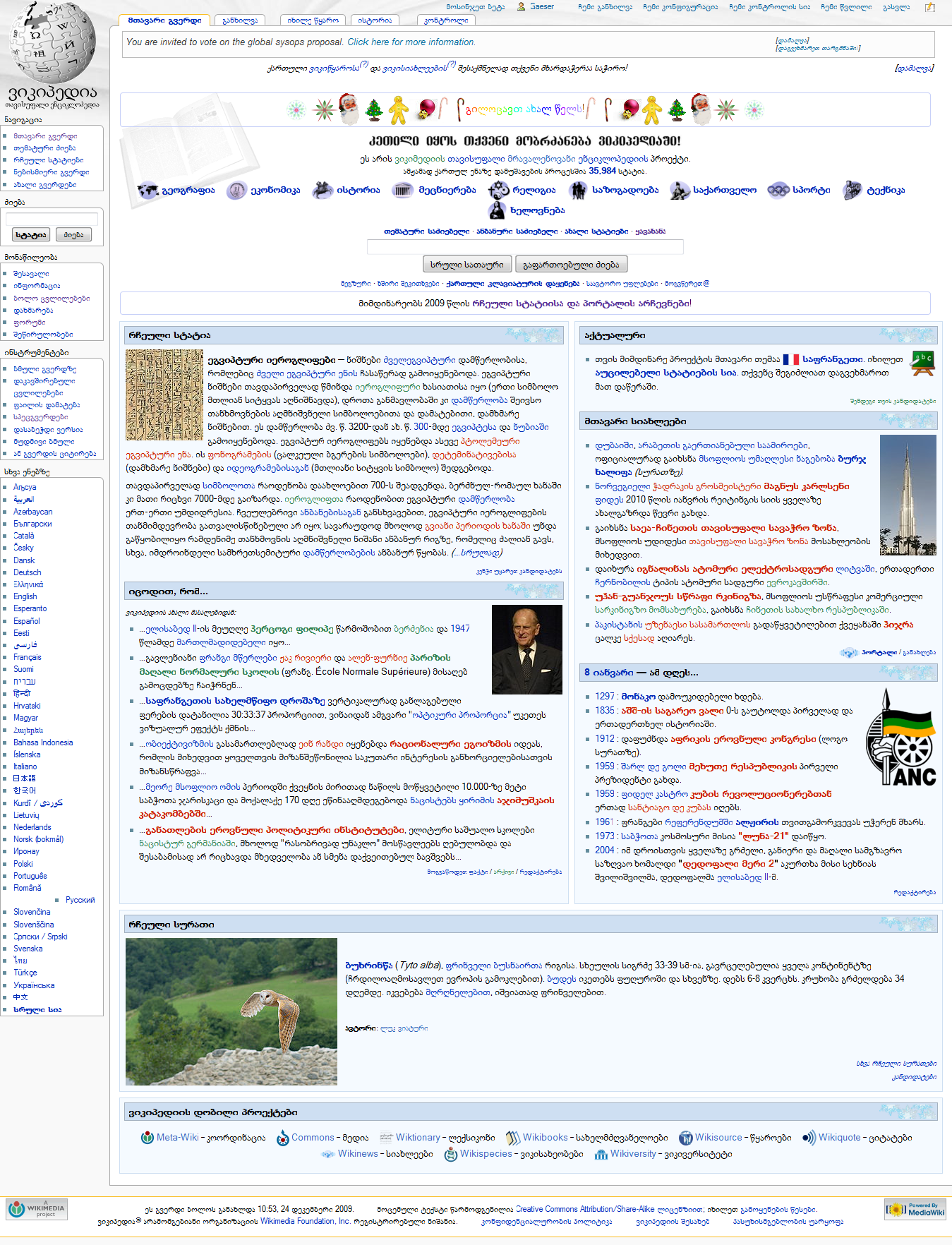Open the Wikimedia Foundation, Inc. footer link
This screenshot has width=952, height=1245.
(x=306, y=1221)
